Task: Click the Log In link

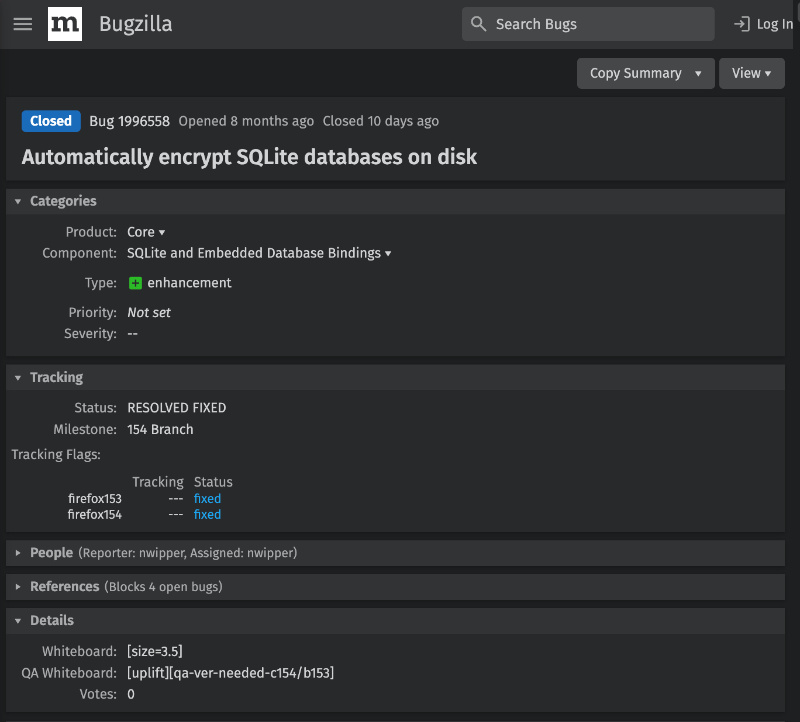Action: (763, 24)
